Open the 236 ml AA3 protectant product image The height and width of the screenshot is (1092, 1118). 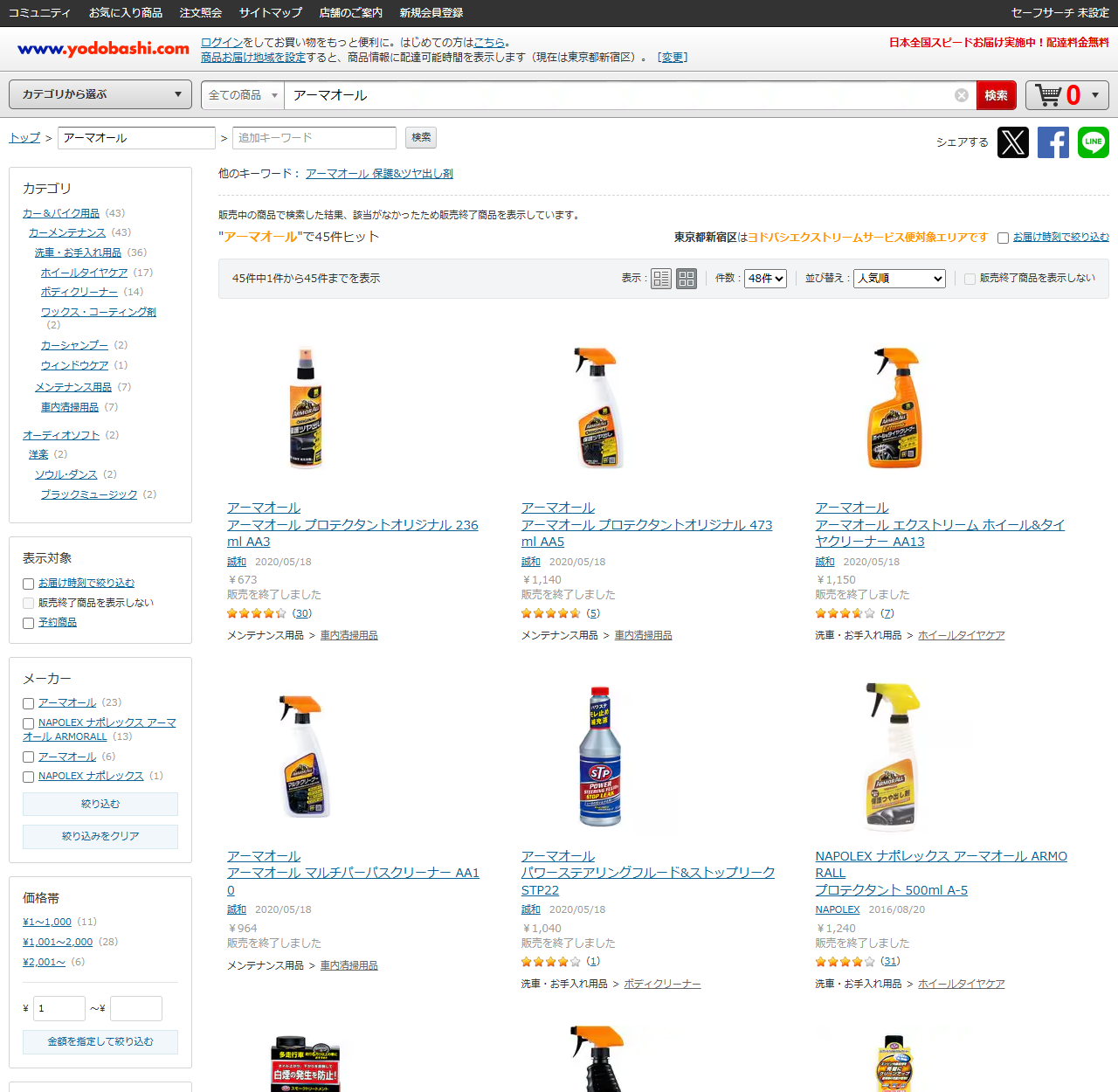click(306, 409)
